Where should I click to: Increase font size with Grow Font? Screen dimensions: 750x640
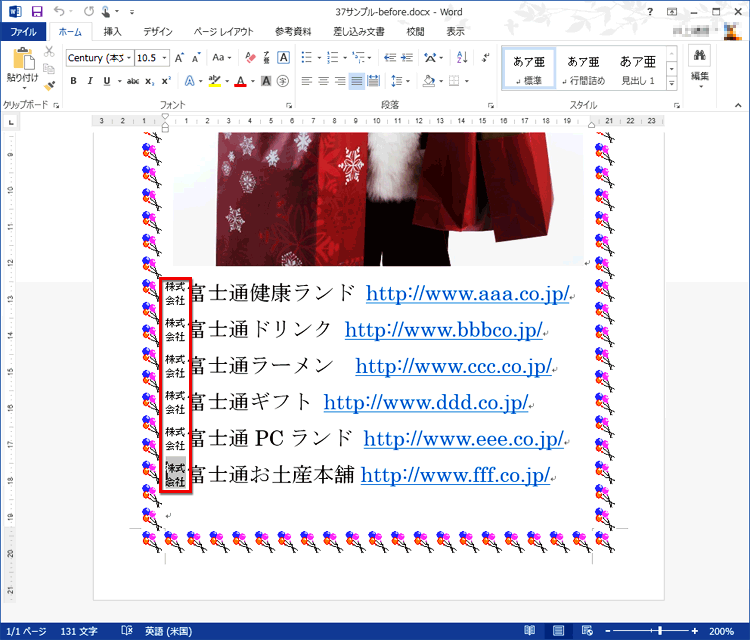point(179,58)
